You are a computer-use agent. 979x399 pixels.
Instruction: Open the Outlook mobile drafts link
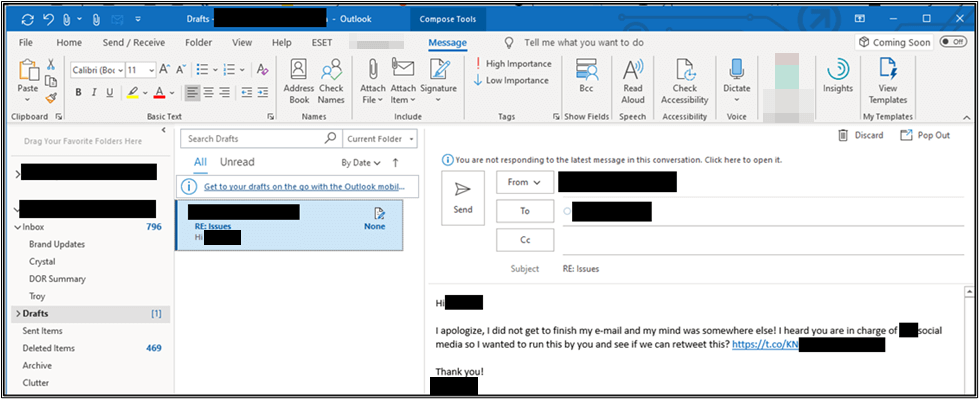pyautogui.click(x=304, y=186)
